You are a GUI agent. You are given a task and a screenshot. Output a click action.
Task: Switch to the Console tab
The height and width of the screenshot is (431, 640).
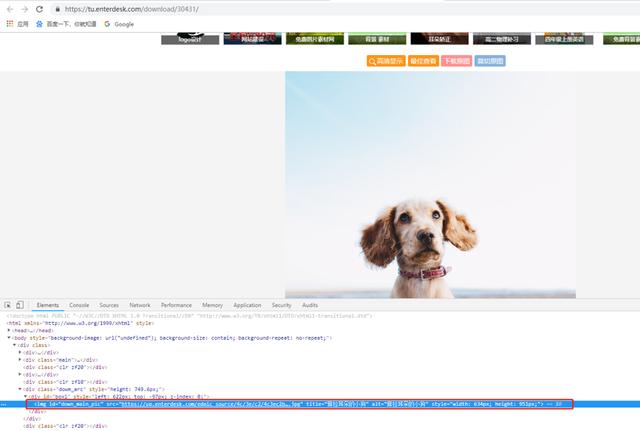(x=79, y=305)
